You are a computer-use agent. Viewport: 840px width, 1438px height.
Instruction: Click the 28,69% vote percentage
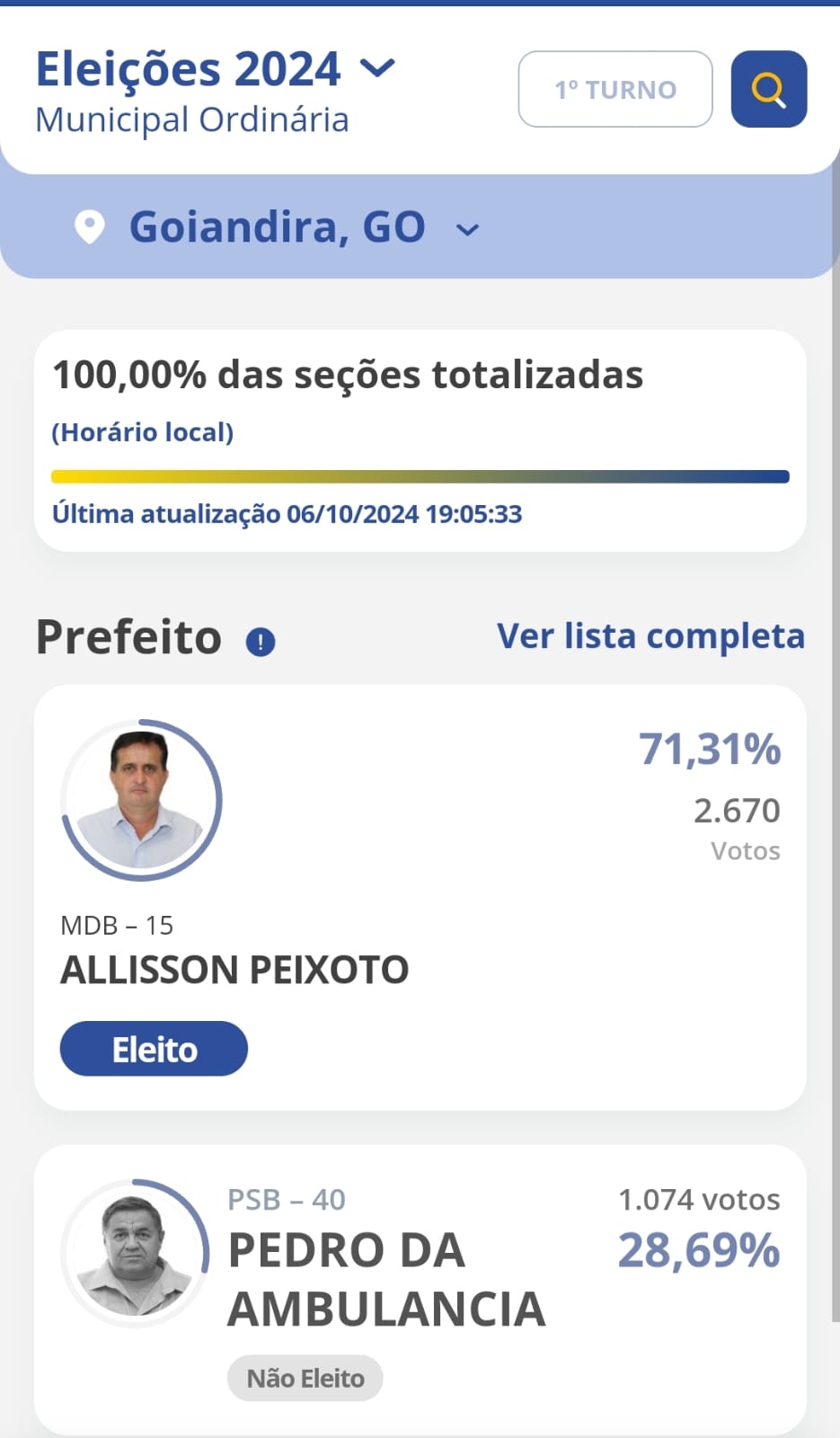click(699, 1250)
